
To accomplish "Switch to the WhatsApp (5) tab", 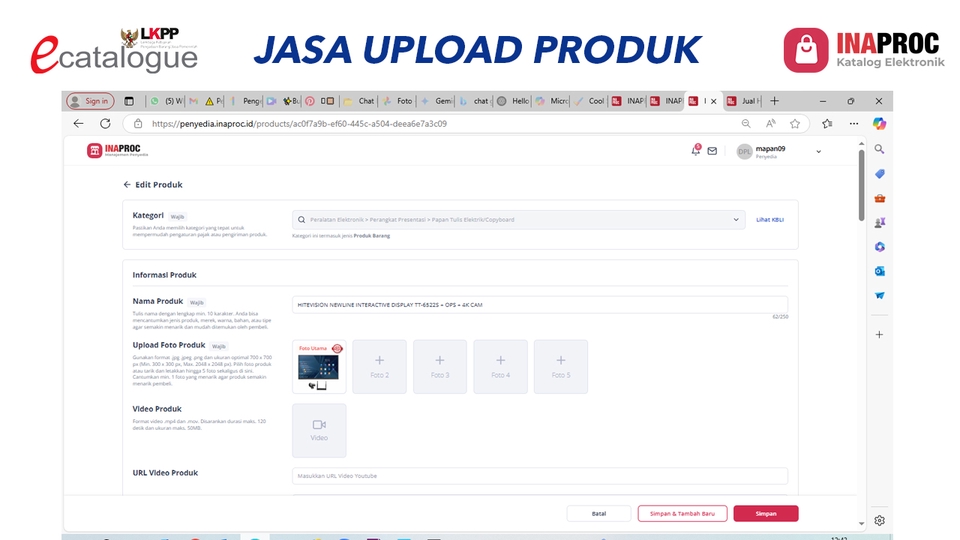I will click(167, 101).
